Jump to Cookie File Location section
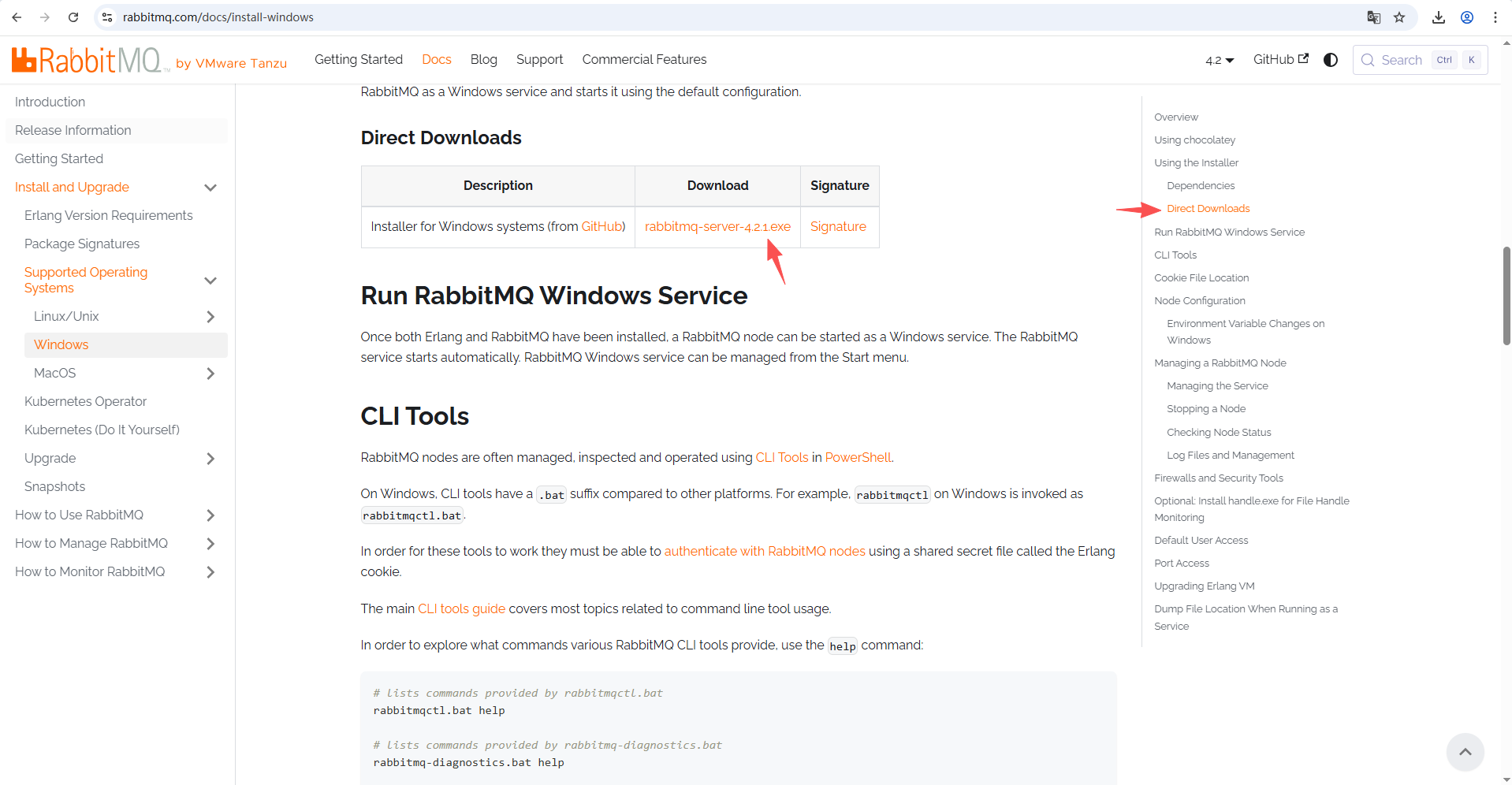Image resolution: width=1512 pixels, height=785 pixels. [x=1201, y=278]
